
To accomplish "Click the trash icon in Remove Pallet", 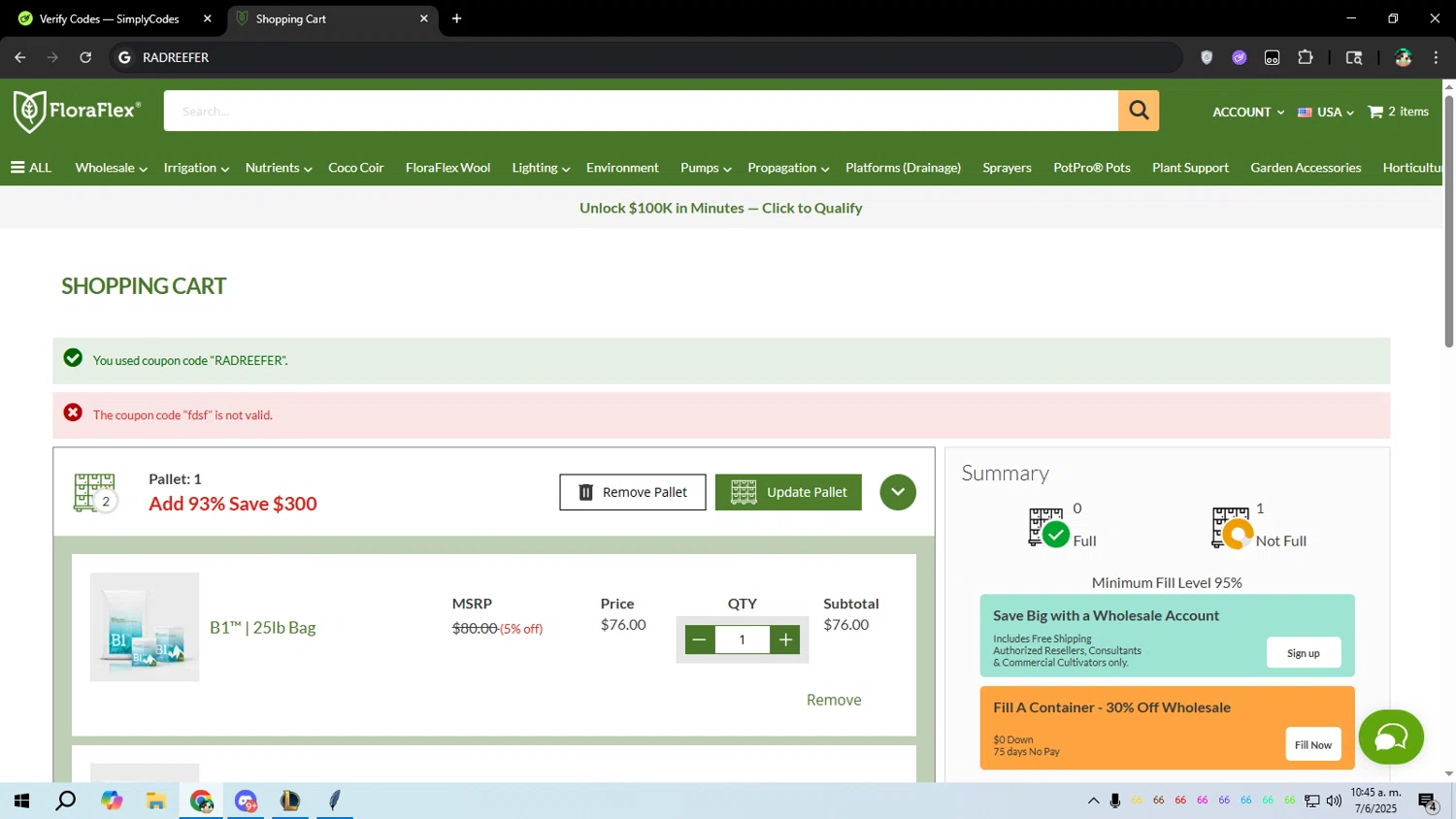I will [585, 492].
